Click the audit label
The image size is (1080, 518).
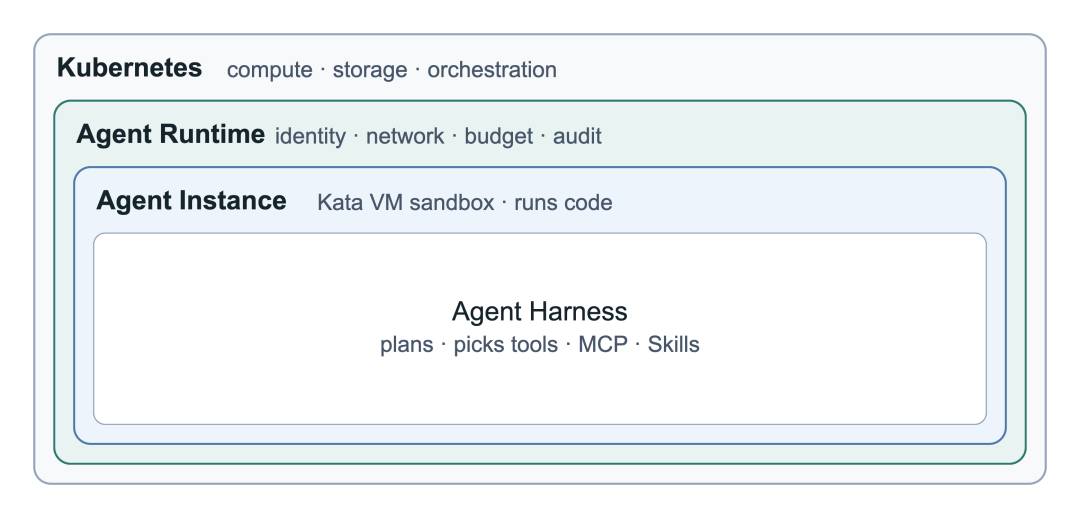pos(577,136)
